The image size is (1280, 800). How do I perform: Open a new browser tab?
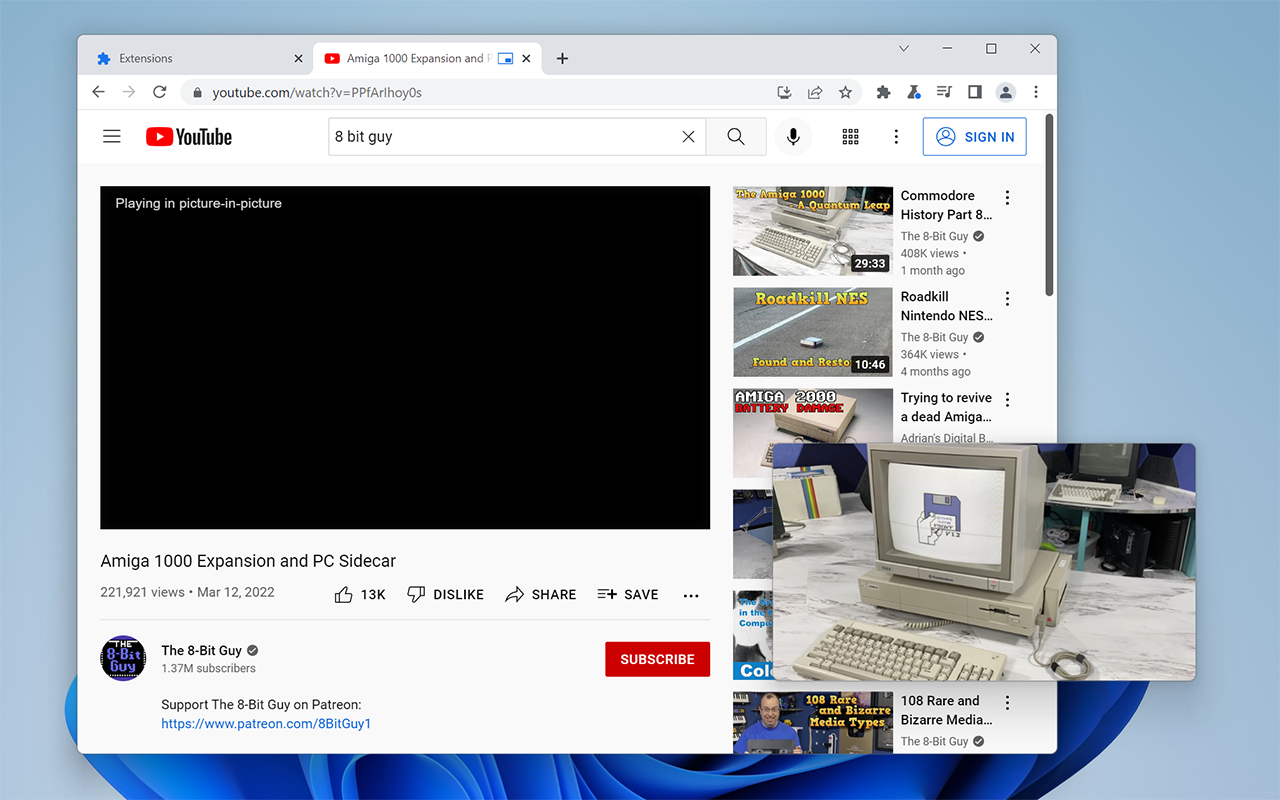[562, 58]
